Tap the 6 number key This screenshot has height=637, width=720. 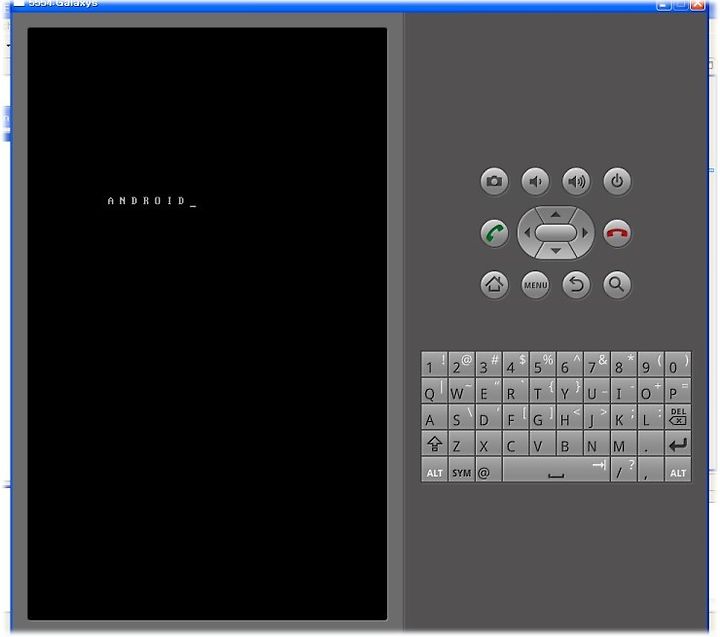pos(569,364)
